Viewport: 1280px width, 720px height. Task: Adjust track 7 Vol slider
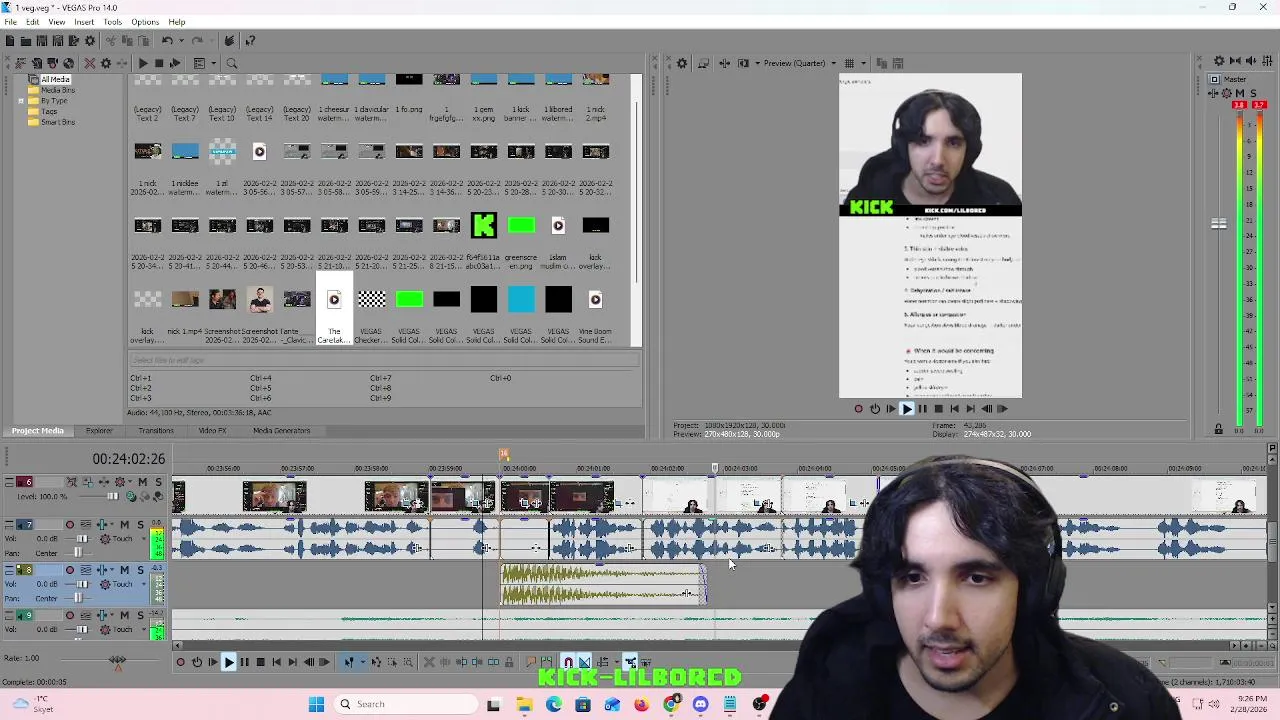(82, 538)
